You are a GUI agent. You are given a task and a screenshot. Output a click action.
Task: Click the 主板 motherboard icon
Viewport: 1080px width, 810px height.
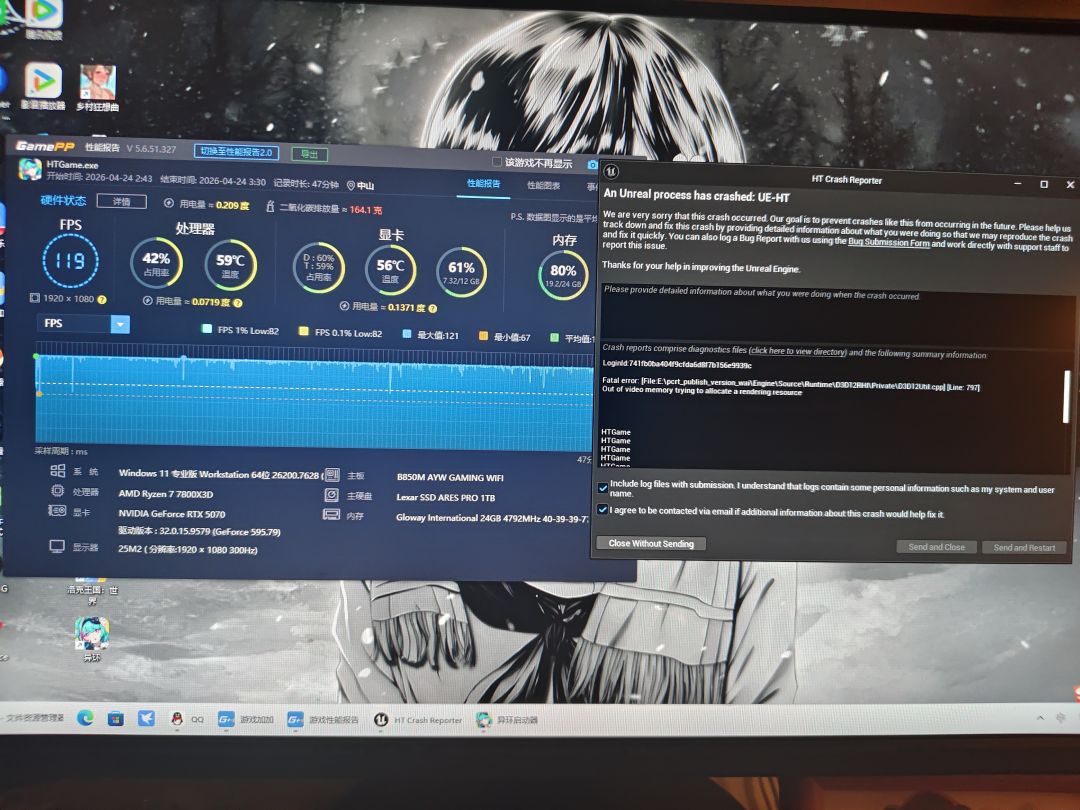point(332,475)
